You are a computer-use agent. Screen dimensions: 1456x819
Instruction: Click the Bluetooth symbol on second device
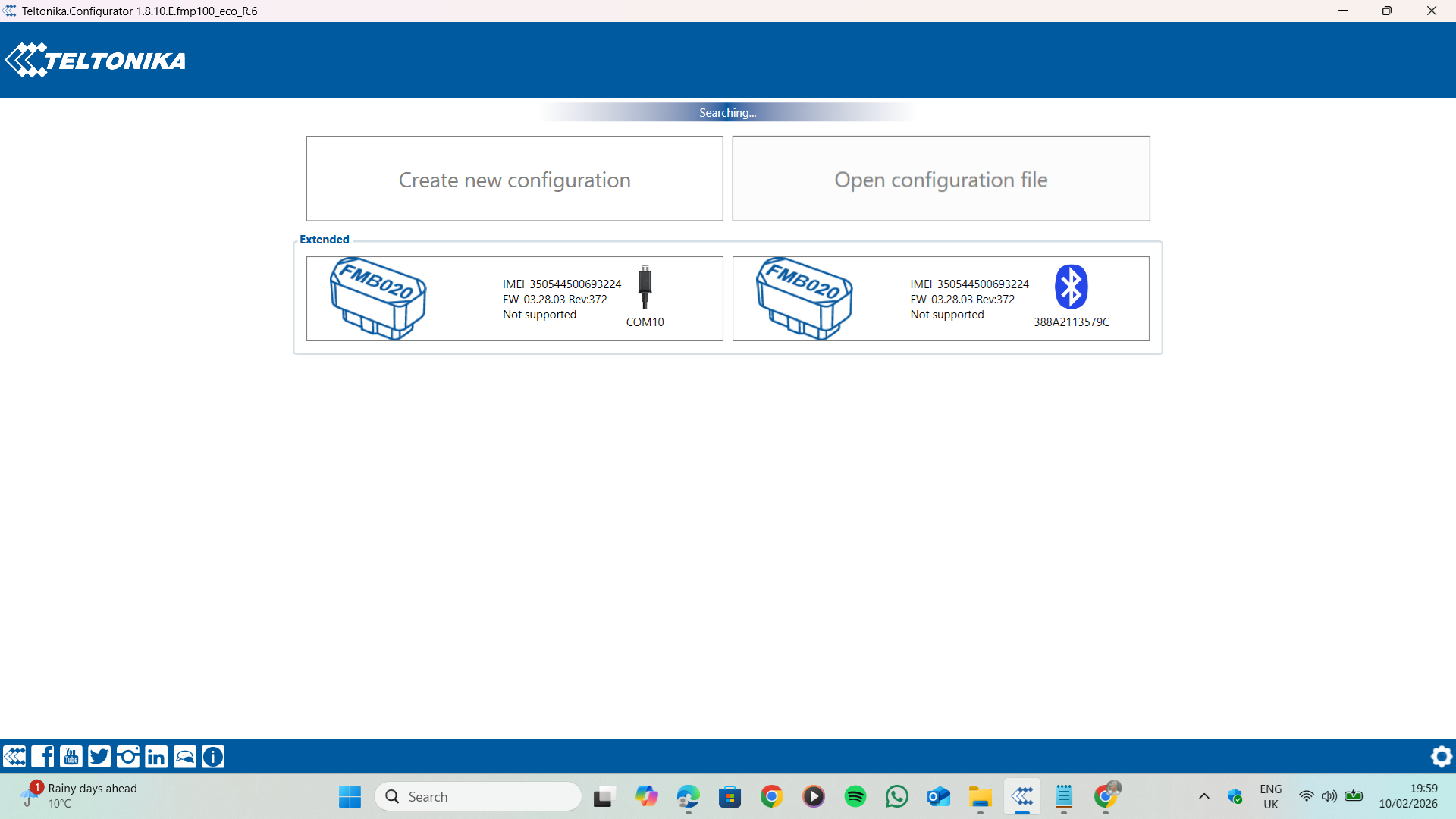click(x=1071, y=287)
